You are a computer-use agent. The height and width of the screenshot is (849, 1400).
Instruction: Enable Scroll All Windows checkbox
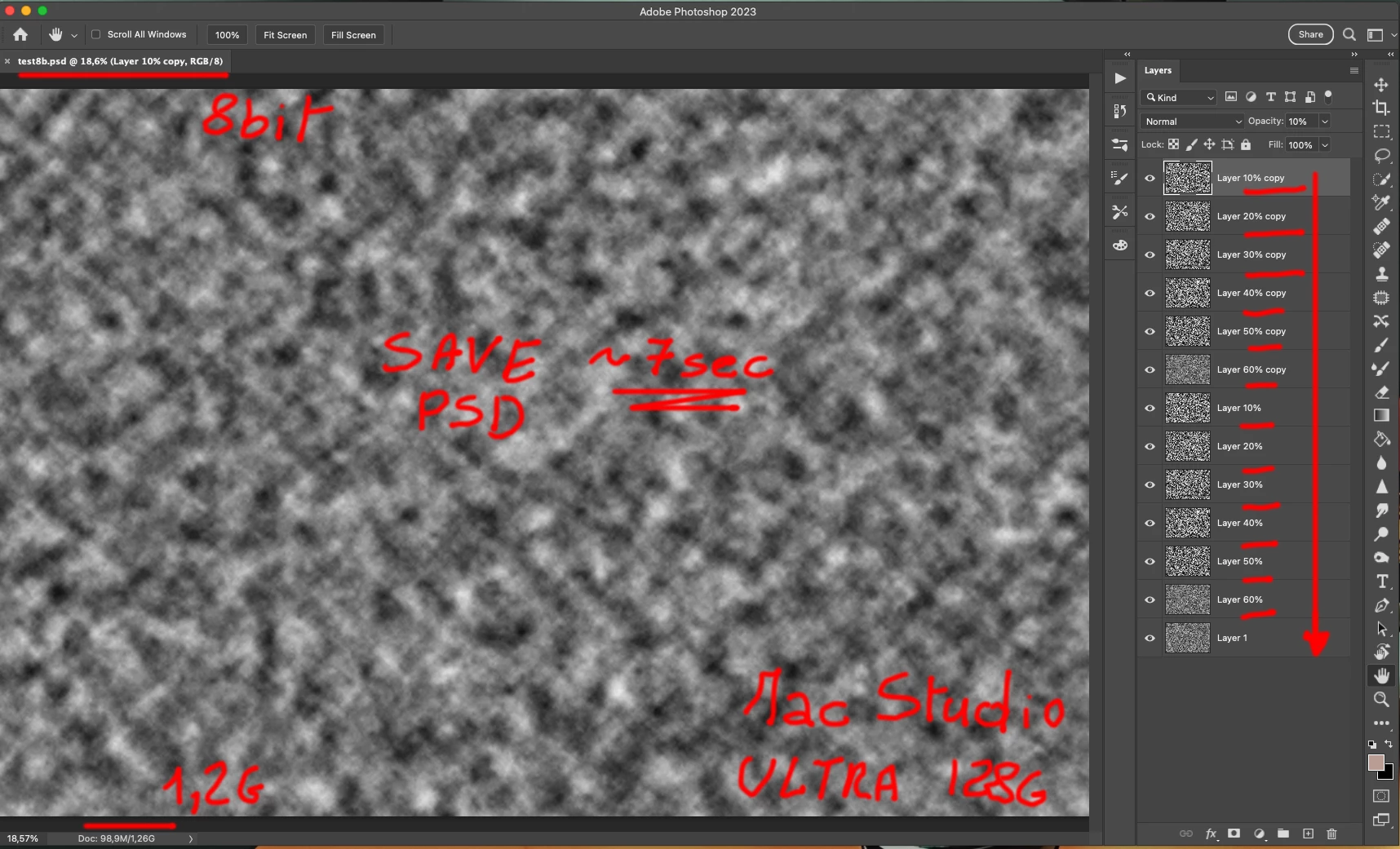[95, 34]
